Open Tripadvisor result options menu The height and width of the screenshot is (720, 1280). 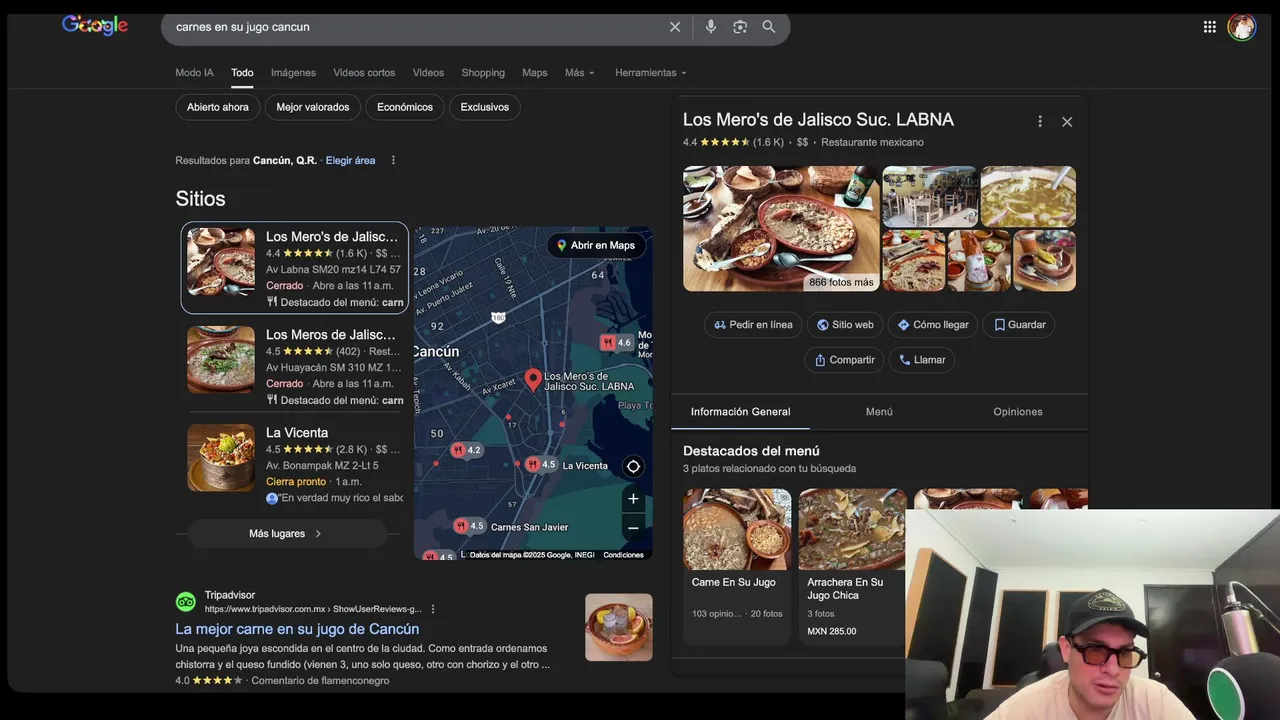[x=433, y=609]
